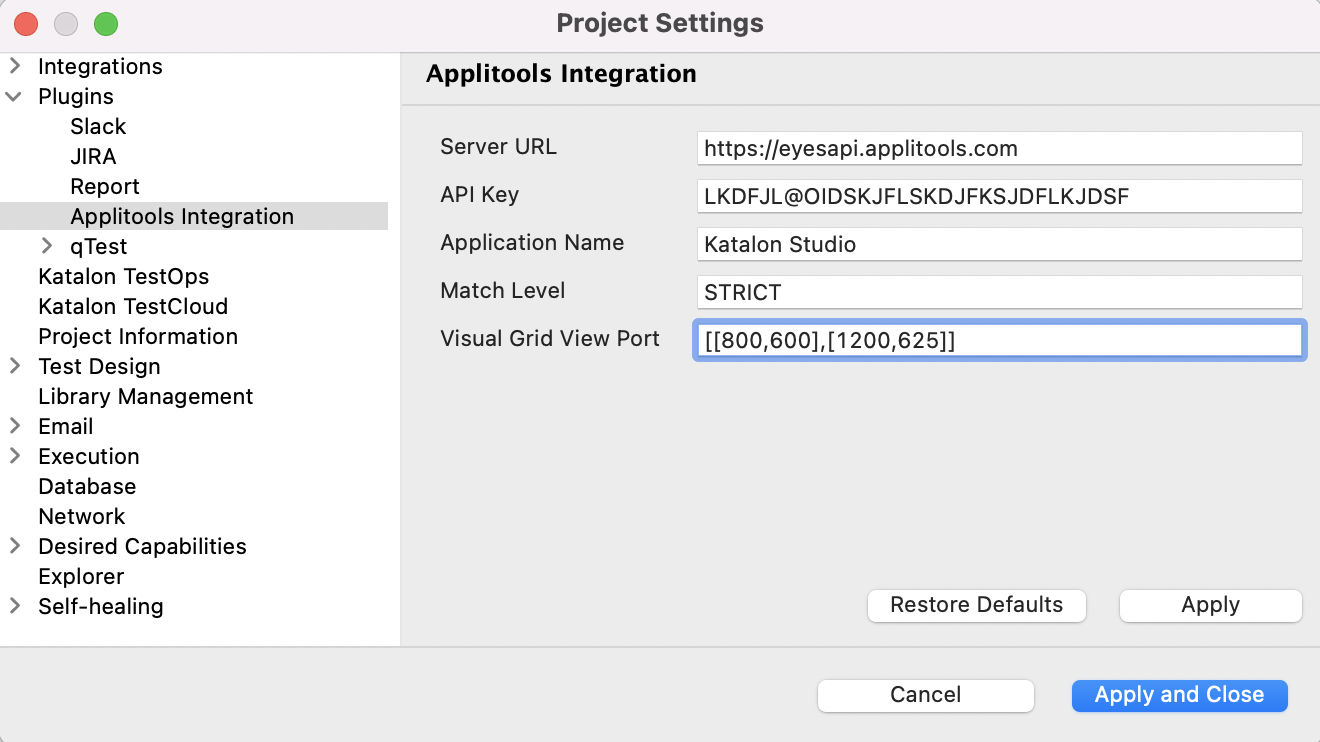1320x742 pixels.
Task: Expand Desired Capabilities
Action: (x=16, y=546)
